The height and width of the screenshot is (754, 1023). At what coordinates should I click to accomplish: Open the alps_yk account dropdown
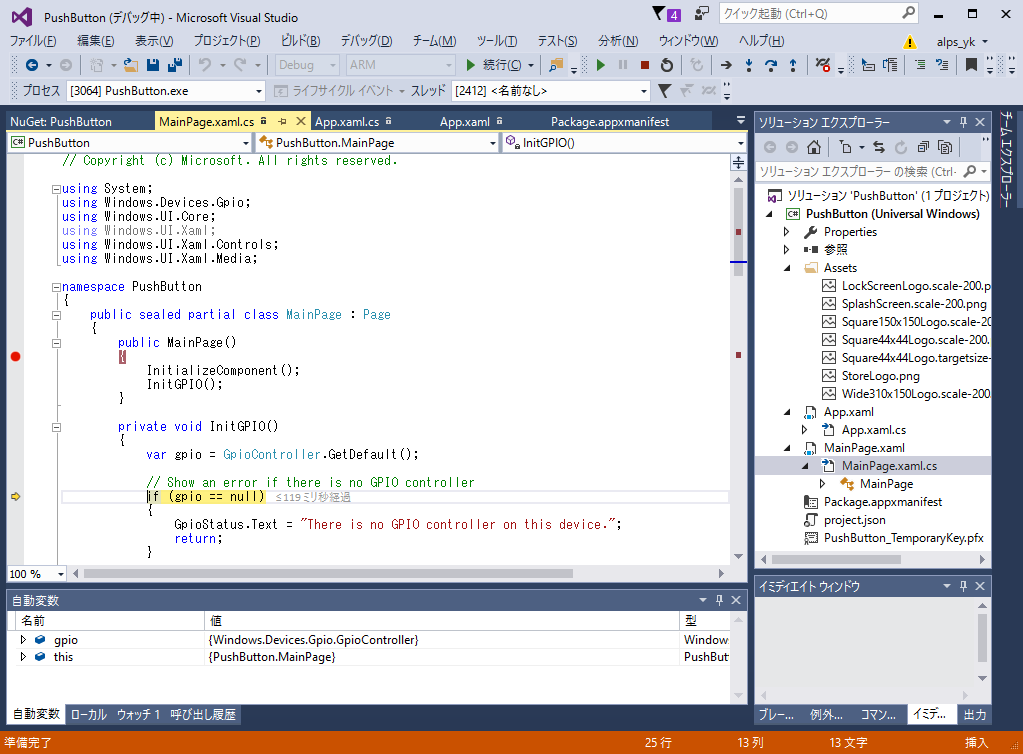click(x=962, y=42)
